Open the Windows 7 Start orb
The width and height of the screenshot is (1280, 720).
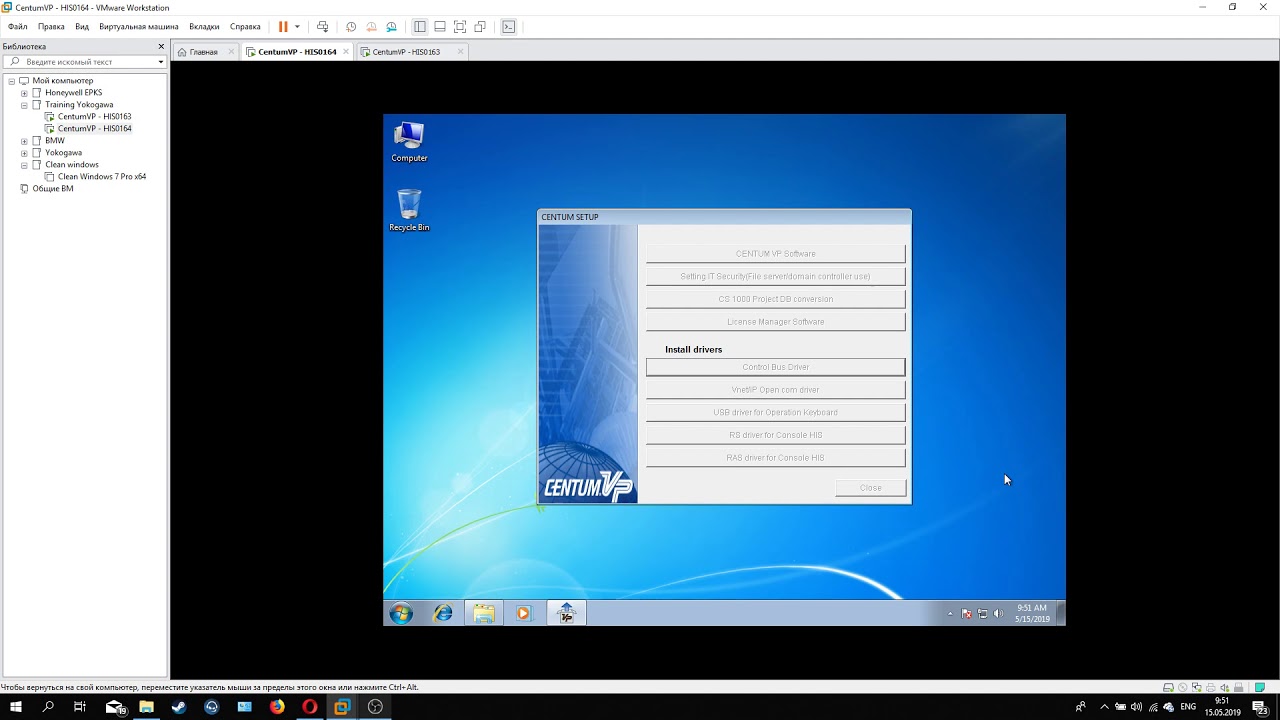pos(401,613)
